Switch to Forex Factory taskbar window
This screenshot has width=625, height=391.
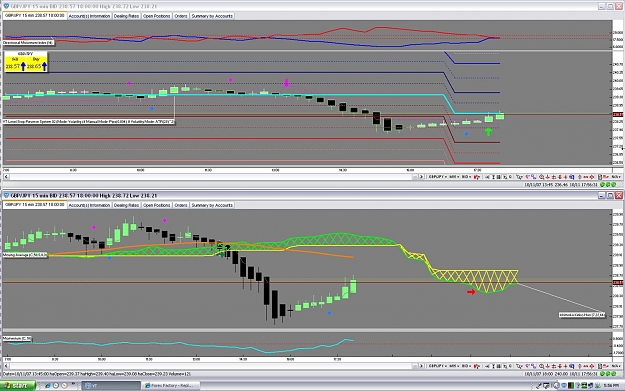pos(171,385)
